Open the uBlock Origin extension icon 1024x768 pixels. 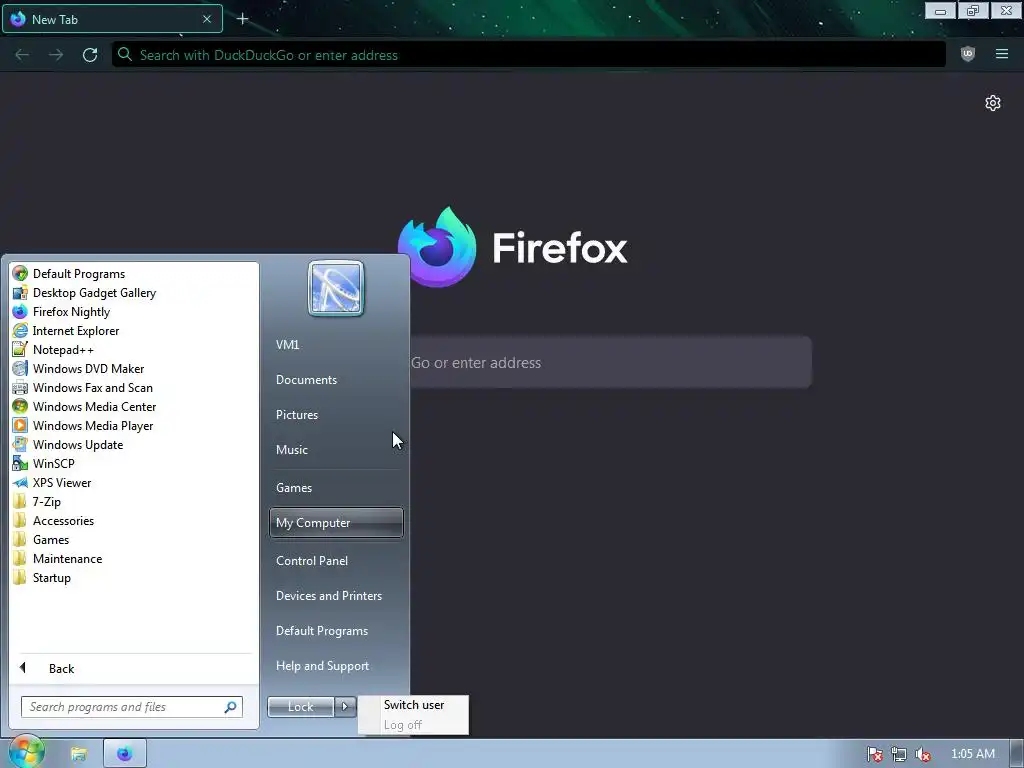pyautogui.click(x=968, y=54)
